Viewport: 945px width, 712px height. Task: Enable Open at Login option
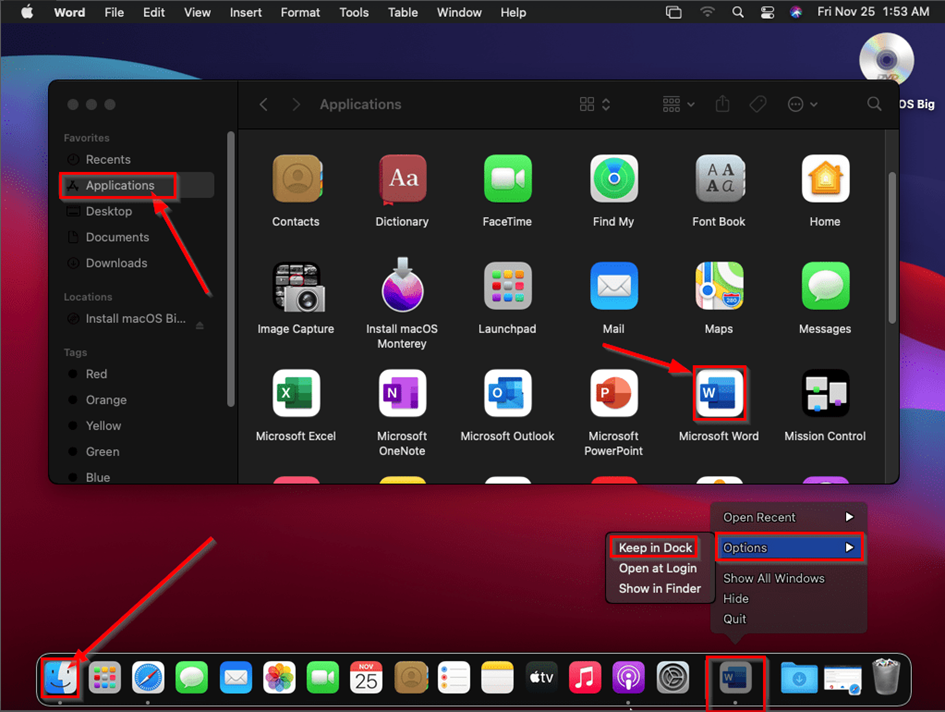coord(657,568)
